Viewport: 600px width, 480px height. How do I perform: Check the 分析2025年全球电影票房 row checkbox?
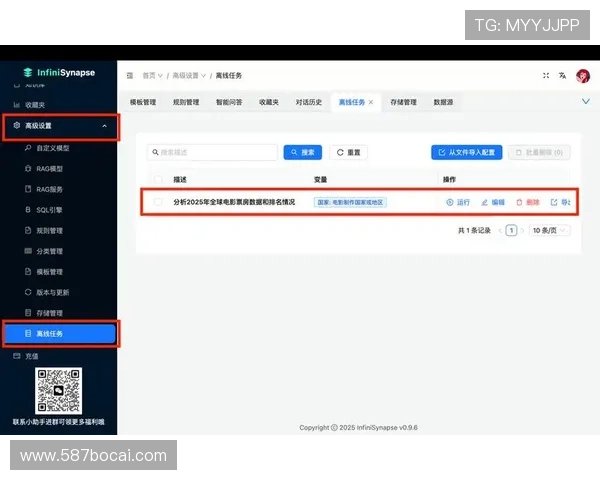(158, 202)
